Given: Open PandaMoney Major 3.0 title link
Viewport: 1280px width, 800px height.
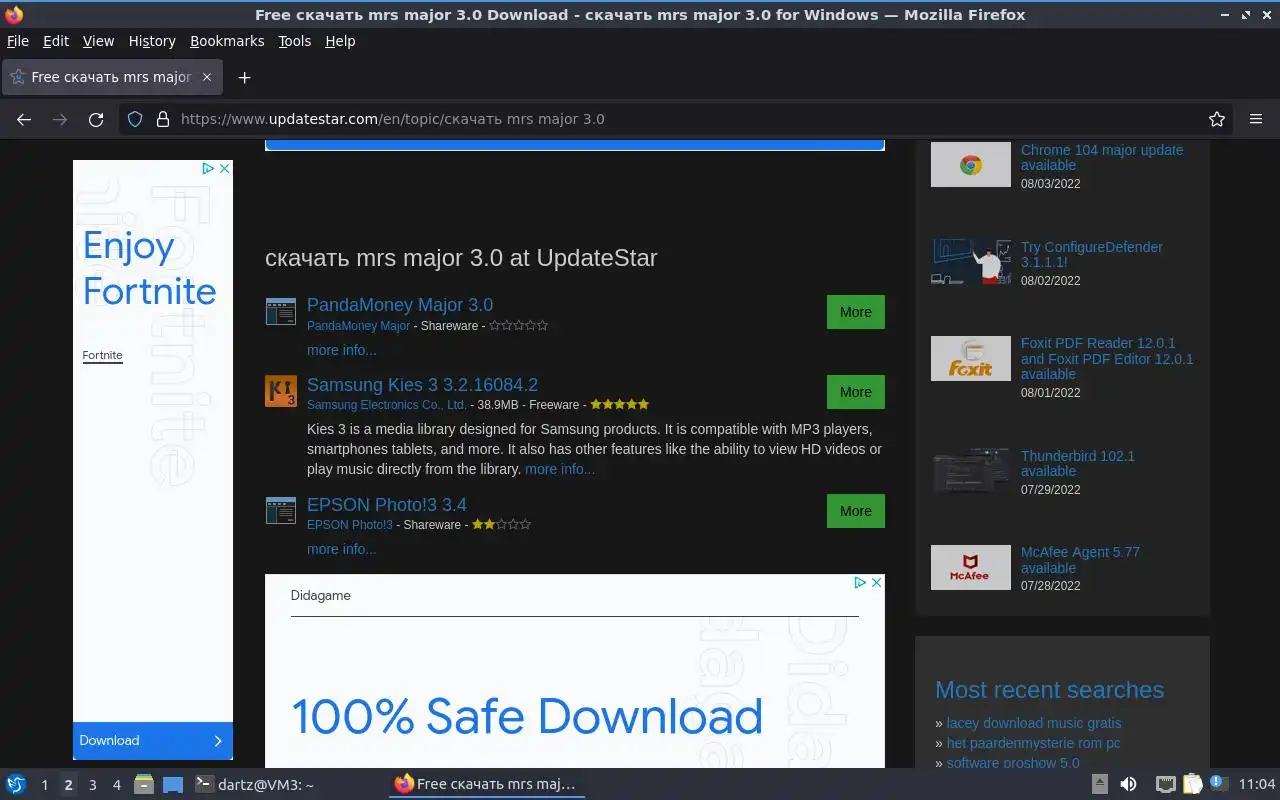Looking at the screenshot, I should tap(400, 305).
